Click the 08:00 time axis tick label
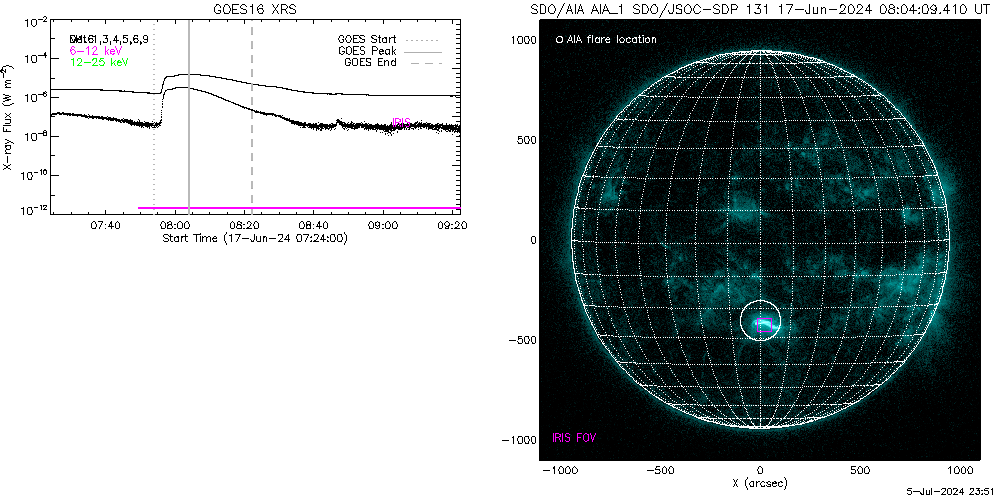 [175, 226]
